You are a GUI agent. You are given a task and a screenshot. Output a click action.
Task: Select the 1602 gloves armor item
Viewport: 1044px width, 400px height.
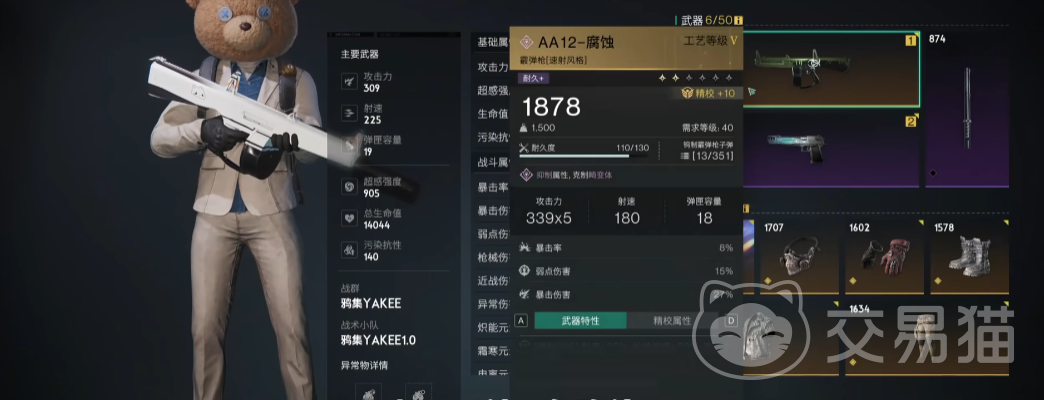884,258
